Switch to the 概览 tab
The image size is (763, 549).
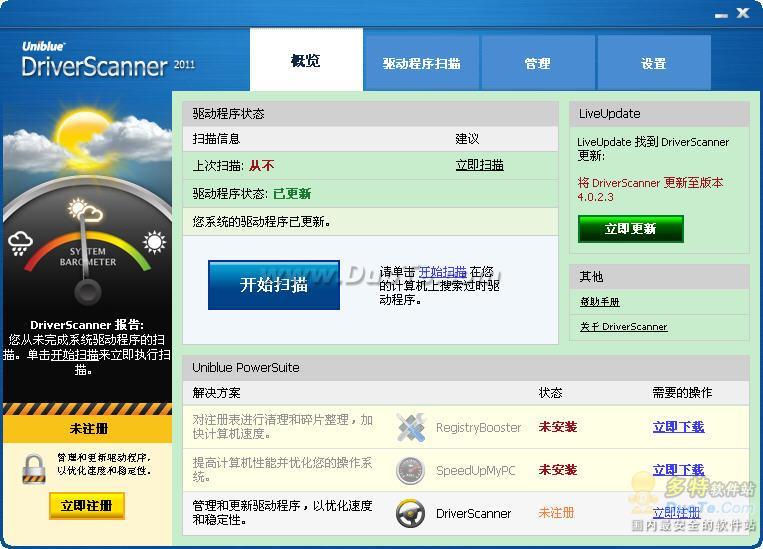tap(306, 60)
